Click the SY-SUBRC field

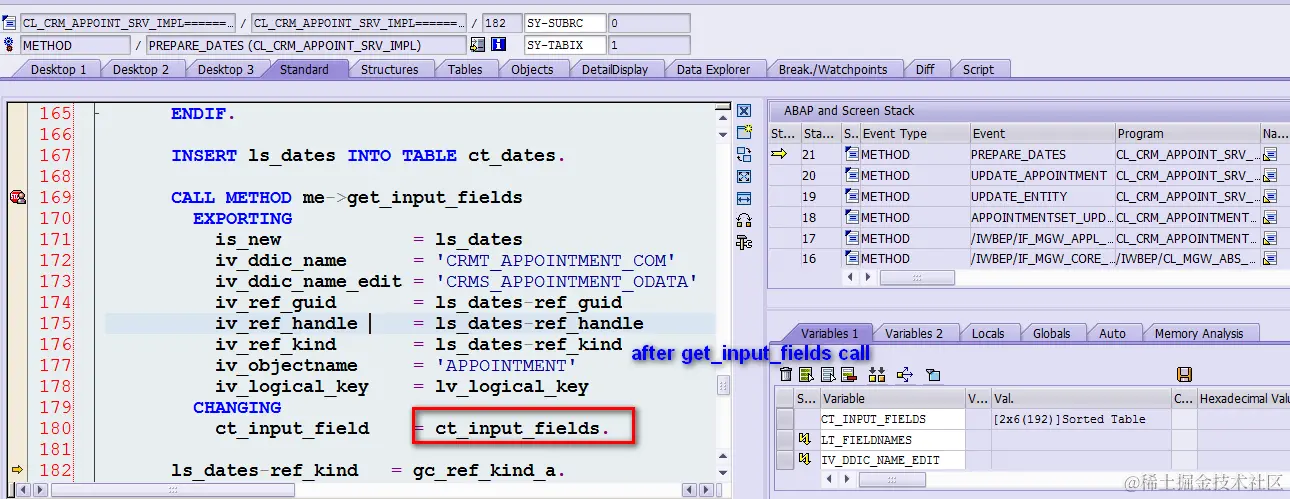[565, 22]
